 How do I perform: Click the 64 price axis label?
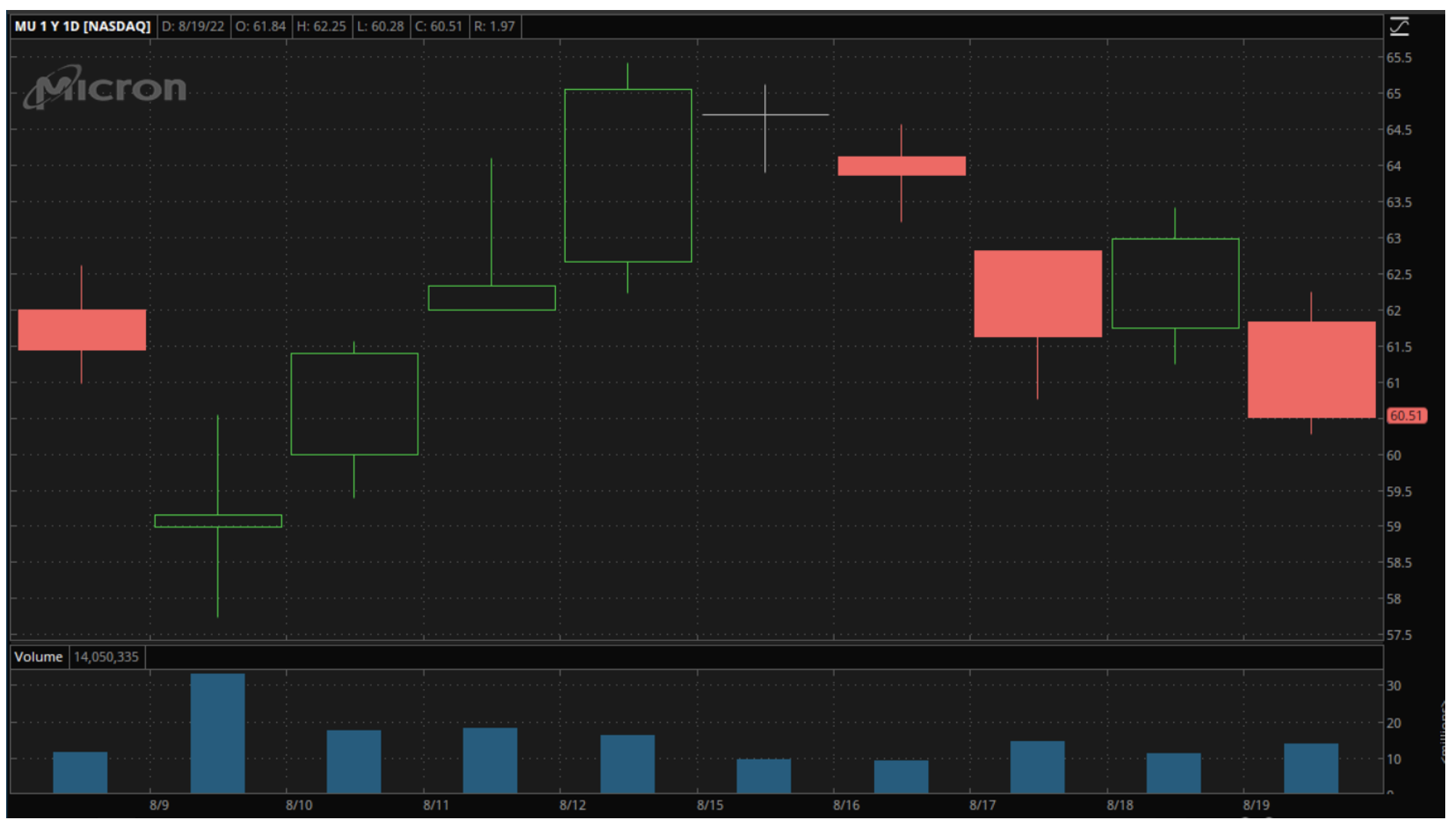pyautogui.click(x=1394, y=166)
